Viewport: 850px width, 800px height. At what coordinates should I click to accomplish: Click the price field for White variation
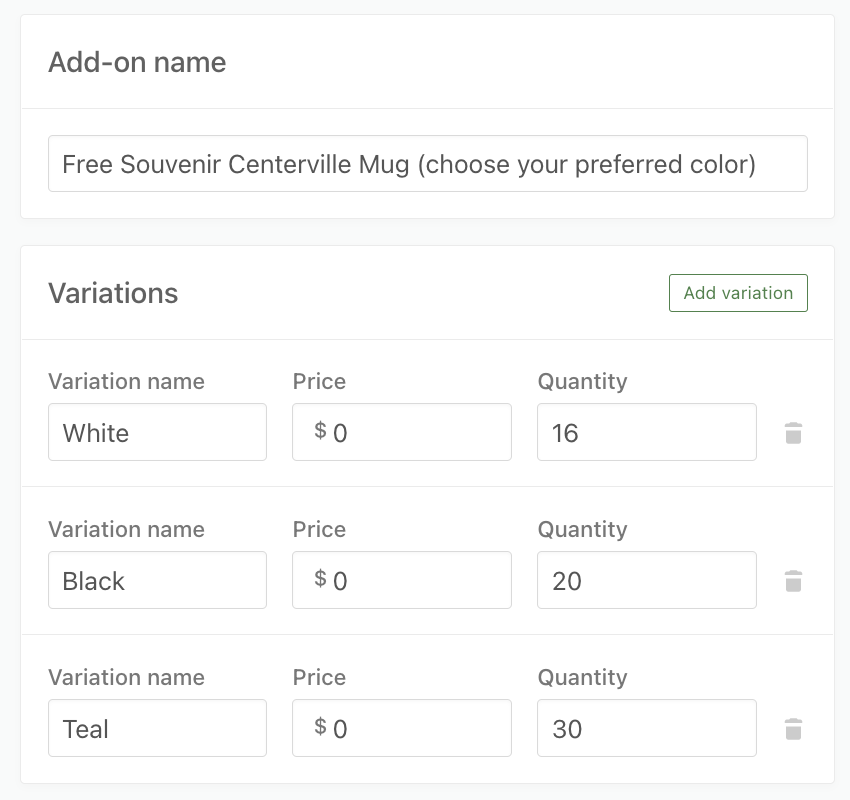(402, 432)
